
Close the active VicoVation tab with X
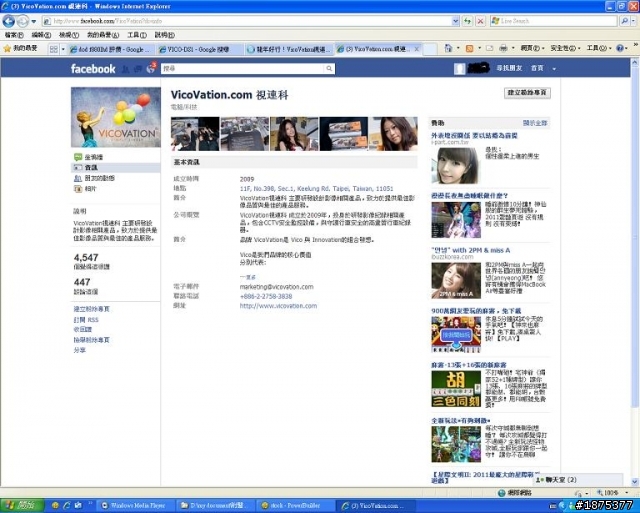click(416, 49)
